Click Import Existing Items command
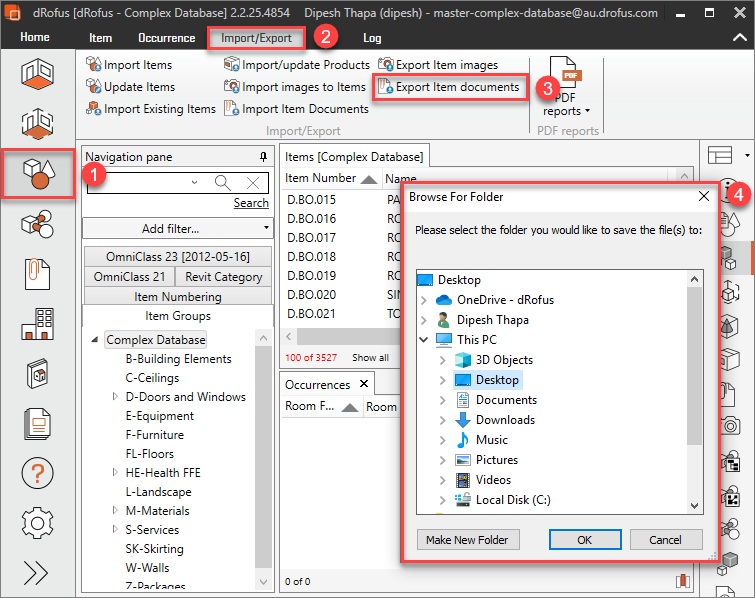755x598 pixels. point(151,109)
